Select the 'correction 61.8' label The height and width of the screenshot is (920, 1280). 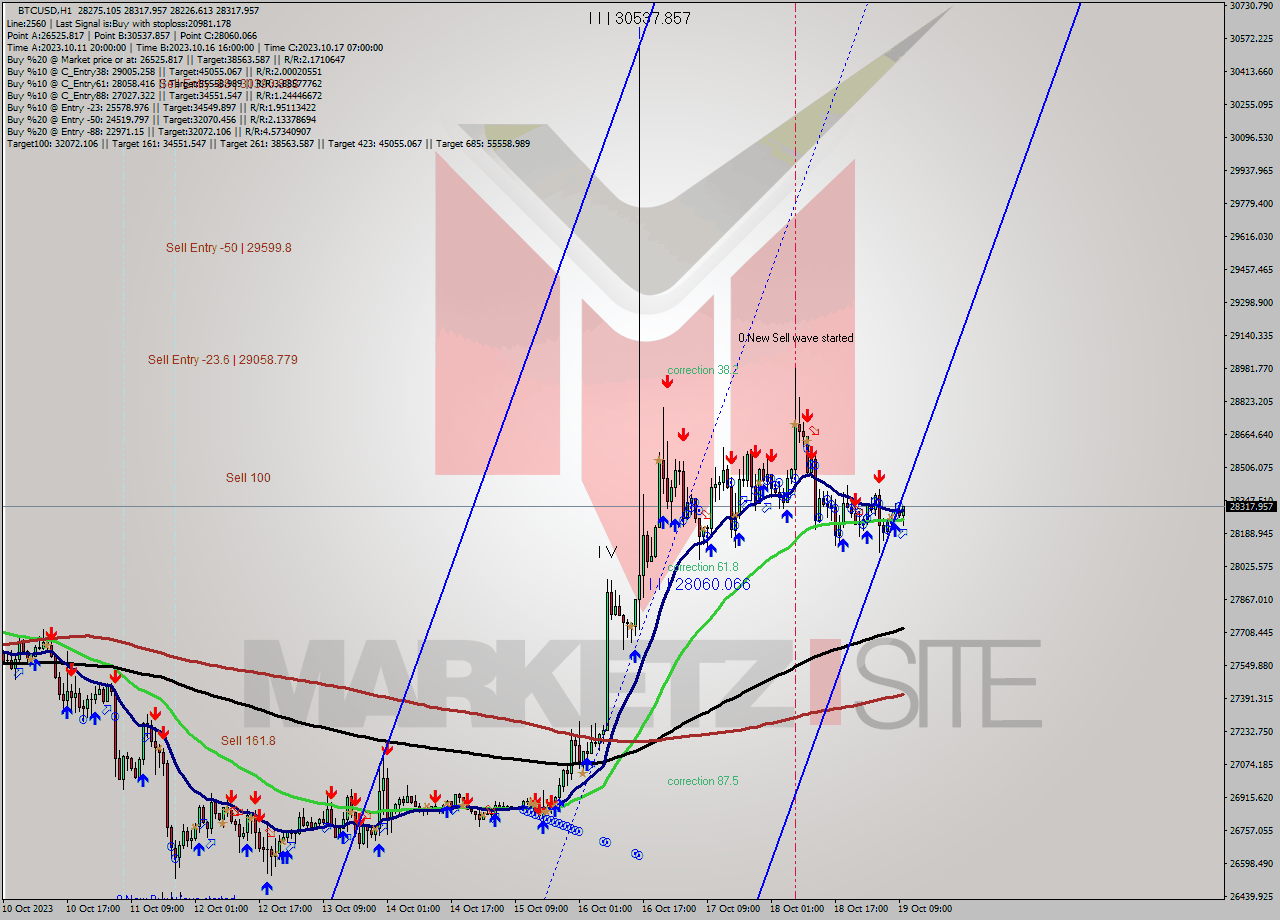(703, 567)
